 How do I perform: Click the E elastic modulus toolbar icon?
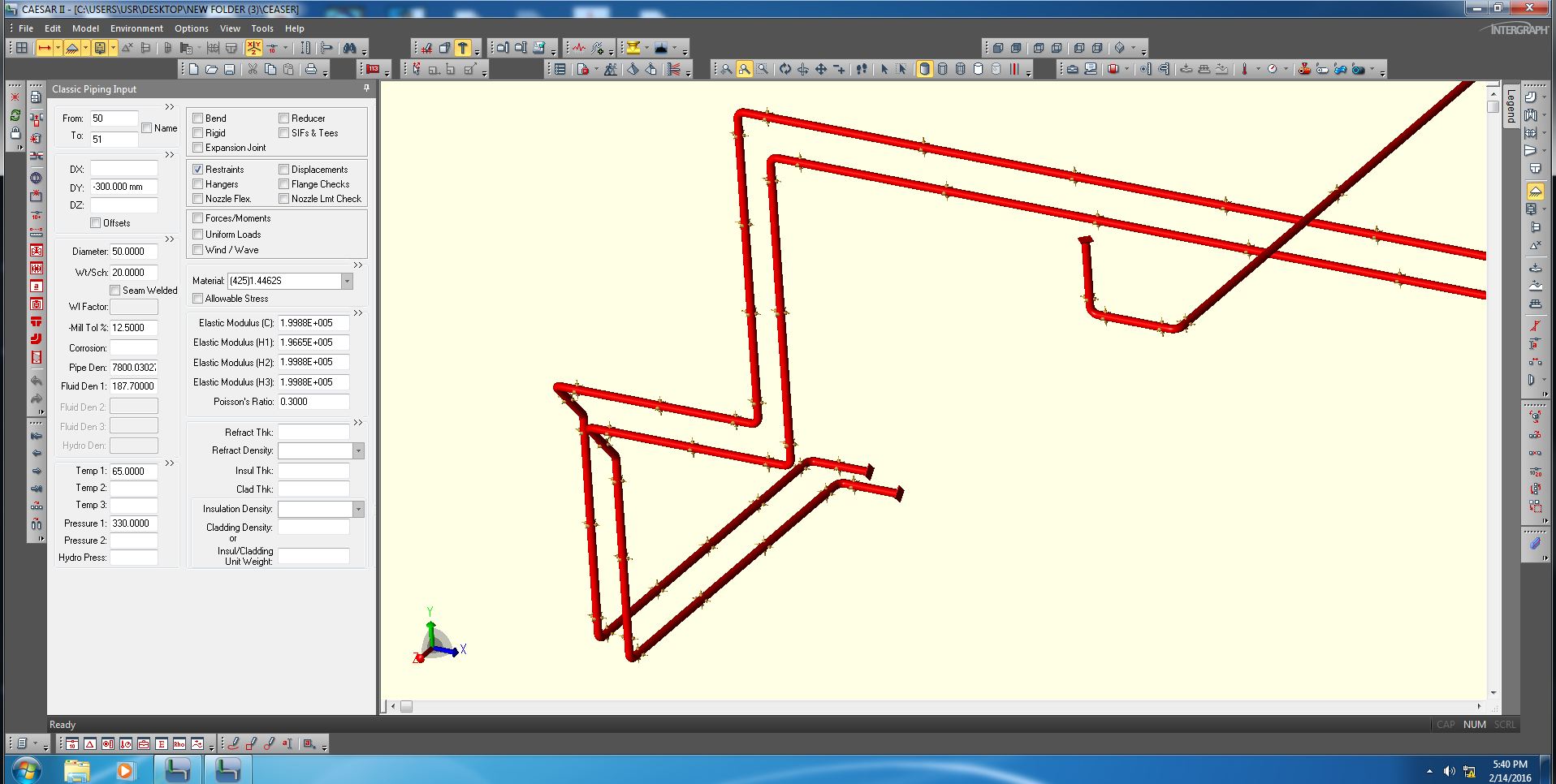click(161, 743)
